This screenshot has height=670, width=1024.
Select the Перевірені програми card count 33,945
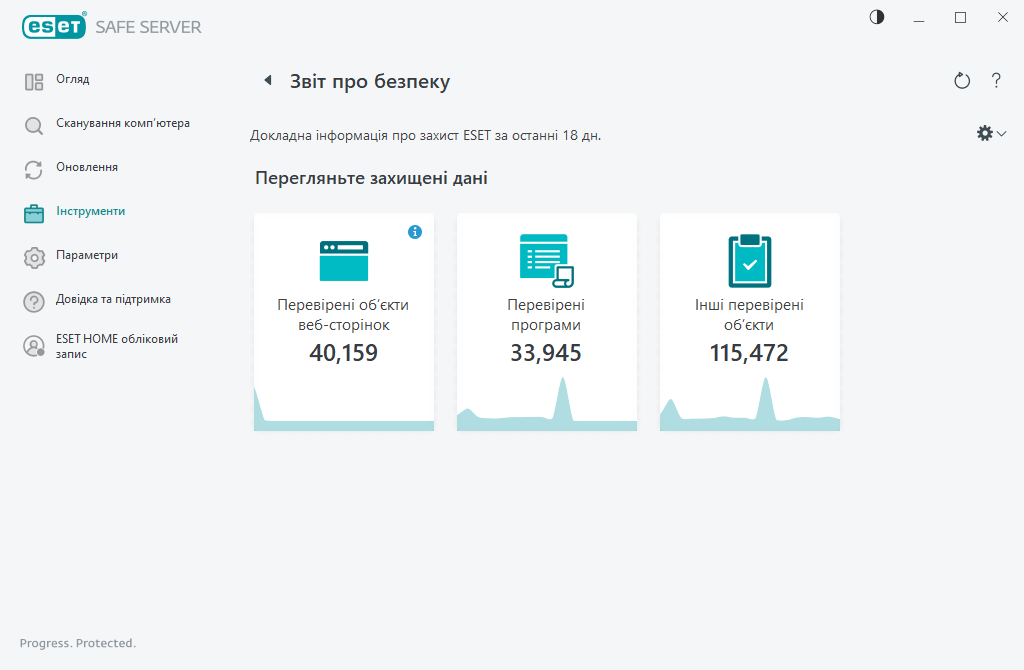click(x=546, y=353)
